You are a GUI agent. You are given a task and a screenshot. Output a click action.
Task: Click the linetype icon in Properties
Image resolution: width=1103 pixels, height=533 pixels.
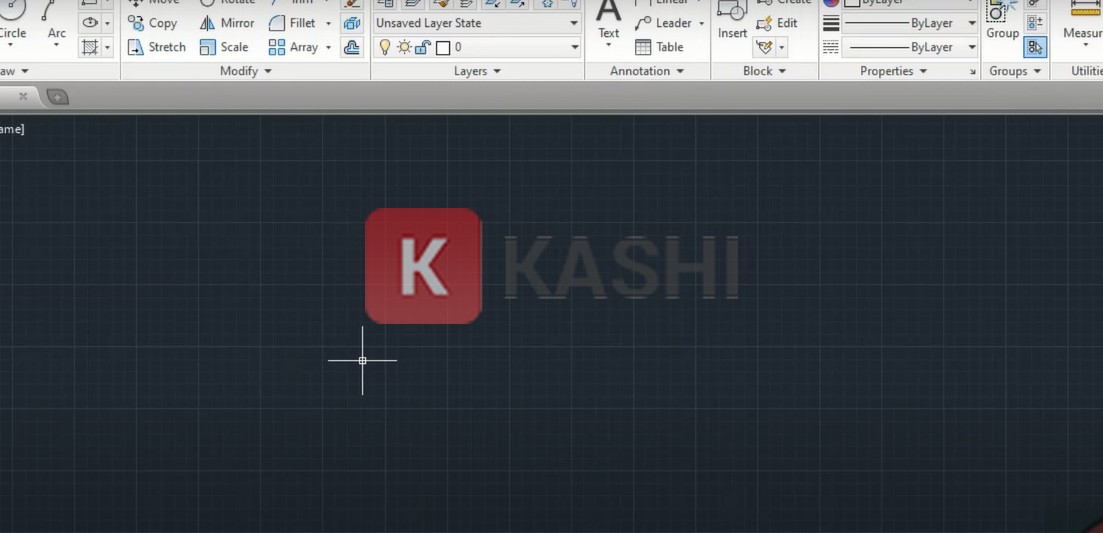pyautogui.click(x=831, y=47)
